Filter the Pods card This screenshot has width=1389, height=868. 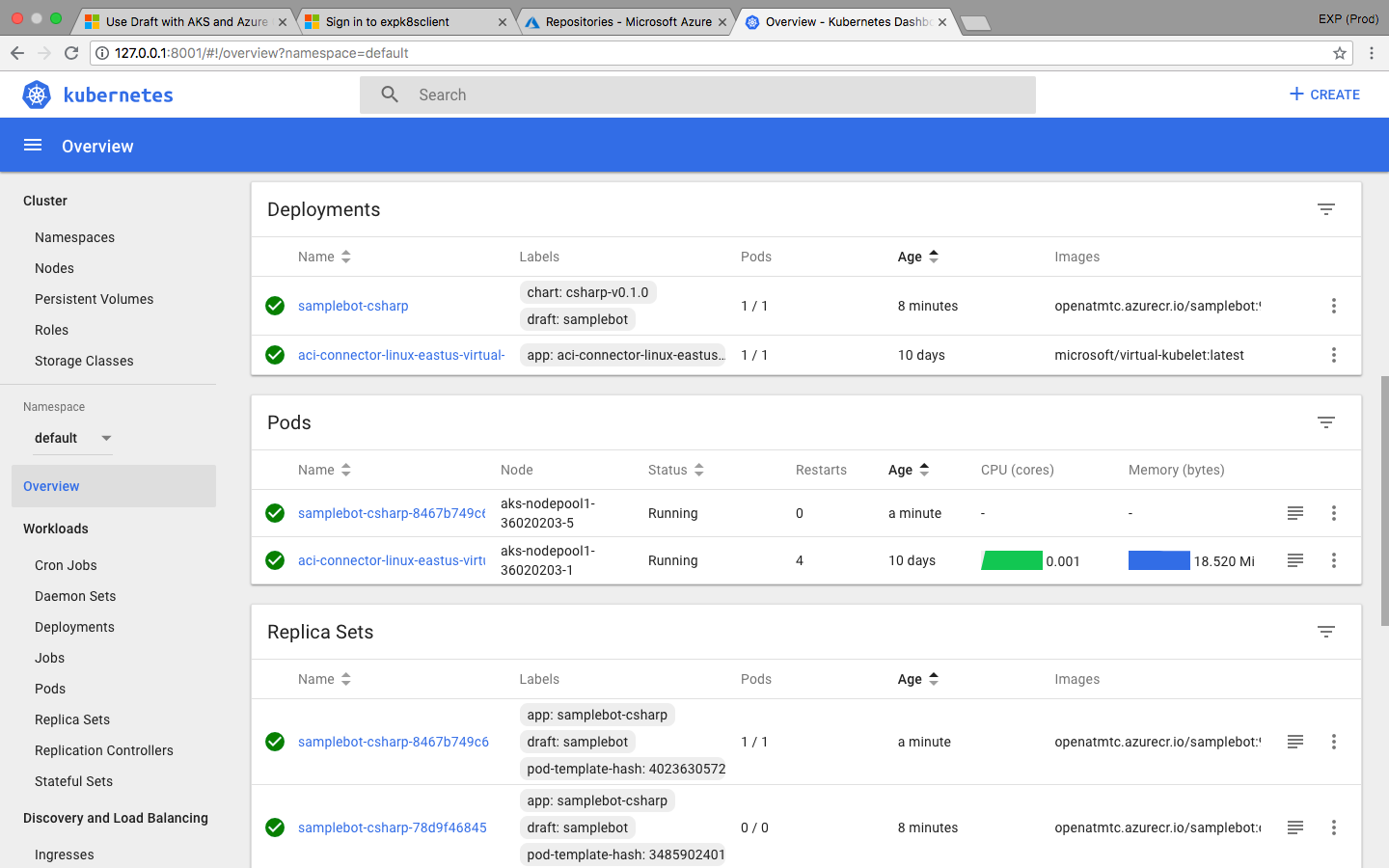point(1326,422)
